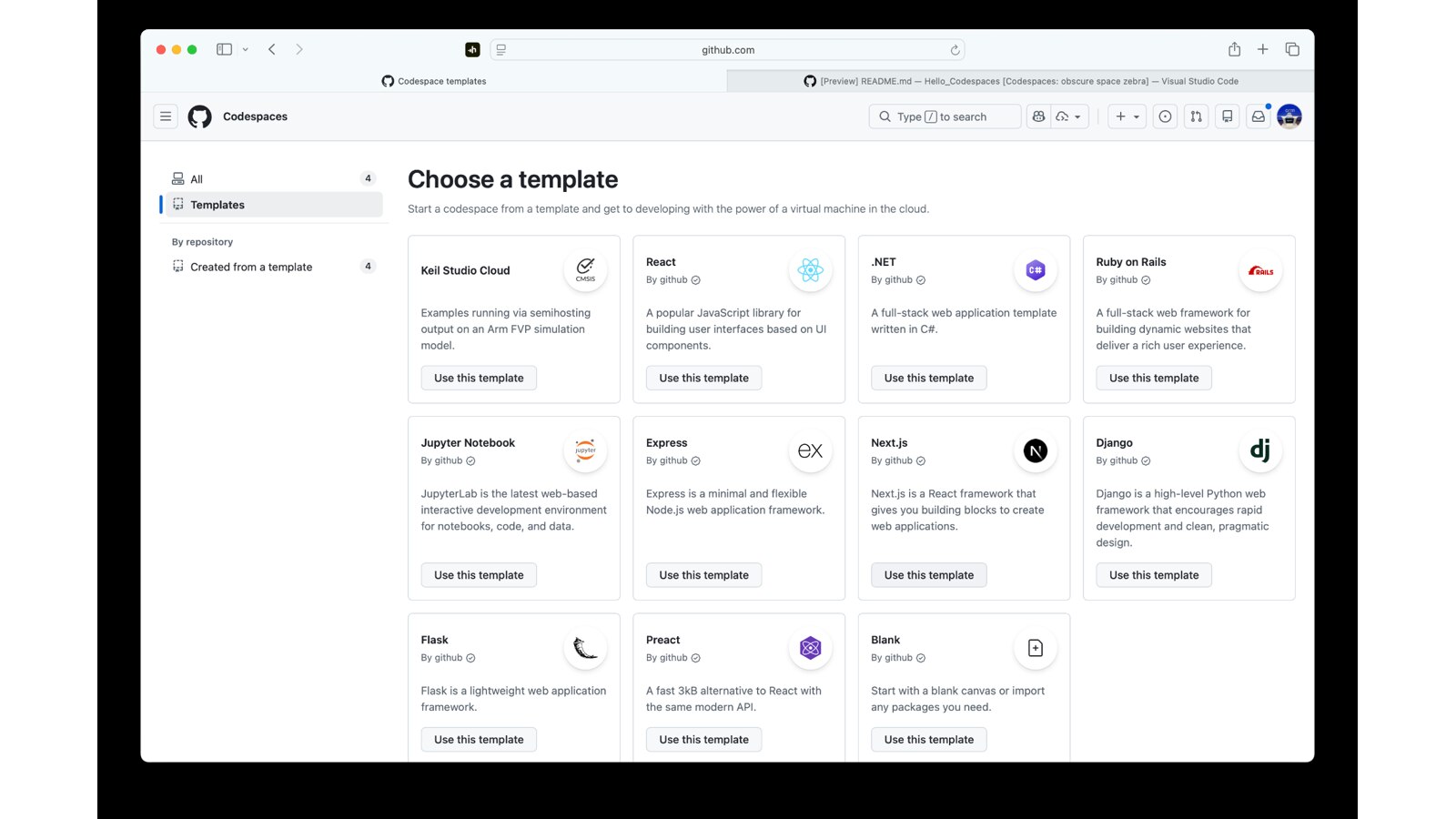The image size is (1456, 819).
Task: Click the Safari address bar reload icon
Action: coord(955,50)
